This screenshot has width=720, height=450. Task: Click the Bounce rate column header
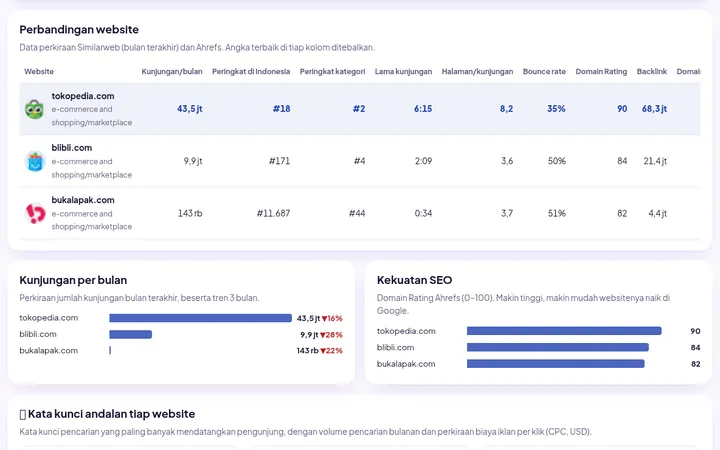[544, 72]
